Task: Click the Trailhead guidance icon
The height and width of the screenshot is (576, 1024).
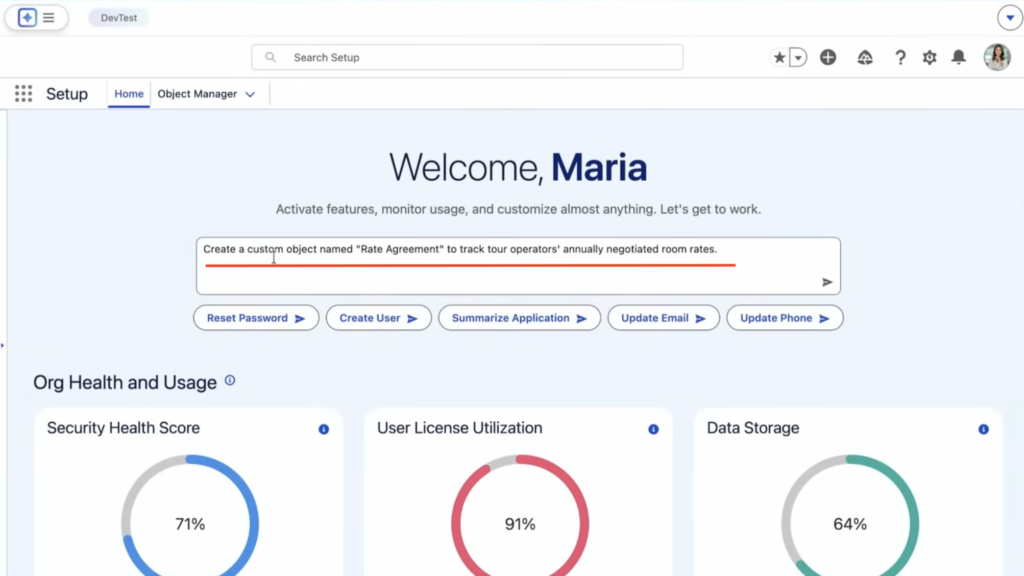Action: click(x=865, y=58)
